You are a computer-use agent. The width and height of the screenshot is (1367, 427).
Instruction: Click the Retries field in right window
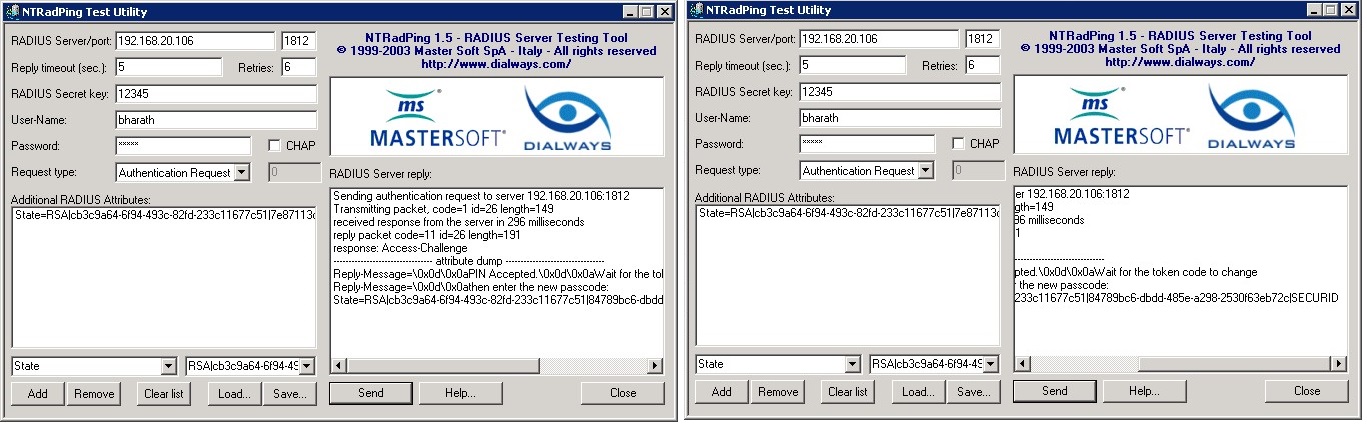coord(983,65)
